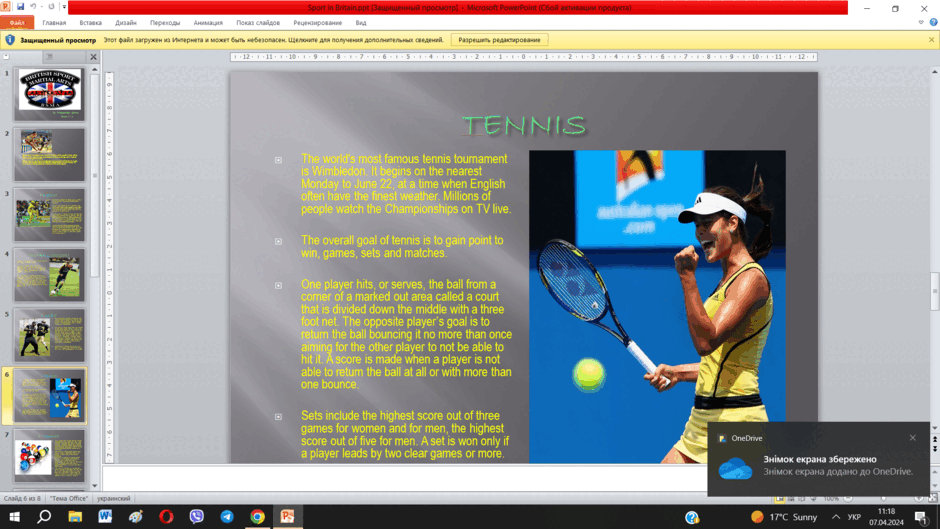Click the 'Sets include the highest score' paragraph
This screenshot has height=529, width=940.
(405, 434)
